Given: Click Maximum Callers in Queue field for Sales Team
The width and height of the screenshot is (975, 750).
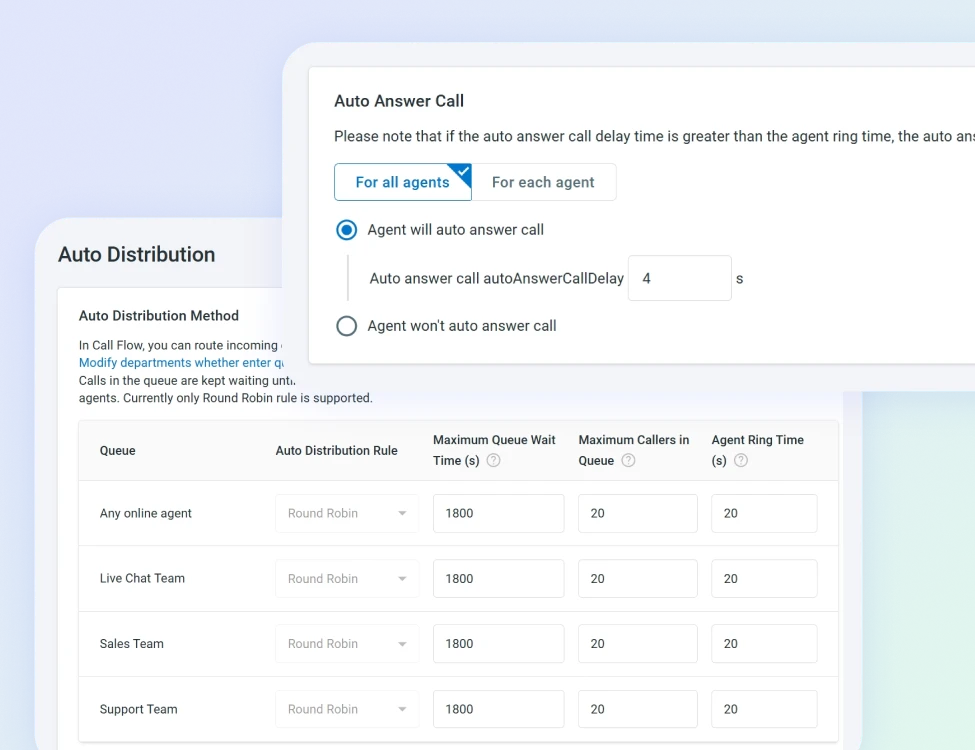Looking at the screenshot, I should [x=637, y=644].
